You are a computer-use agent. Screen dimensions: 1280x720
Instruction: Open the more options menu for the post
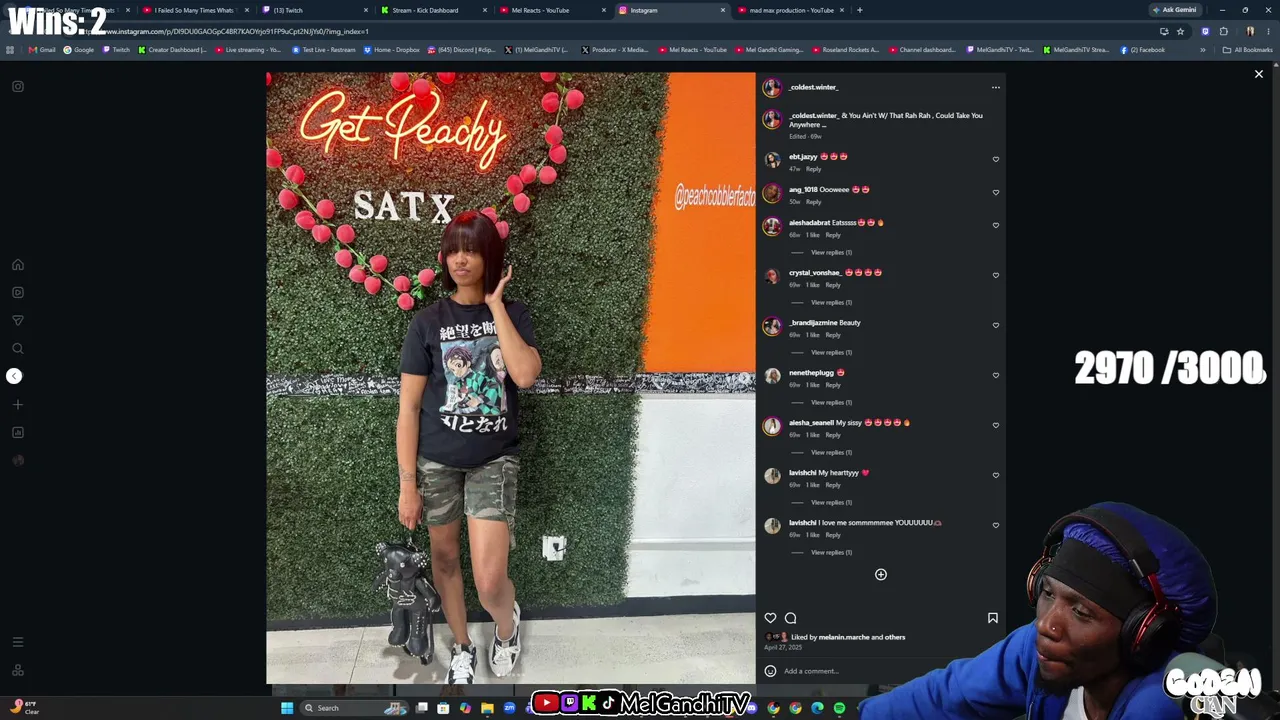(995, 88)
